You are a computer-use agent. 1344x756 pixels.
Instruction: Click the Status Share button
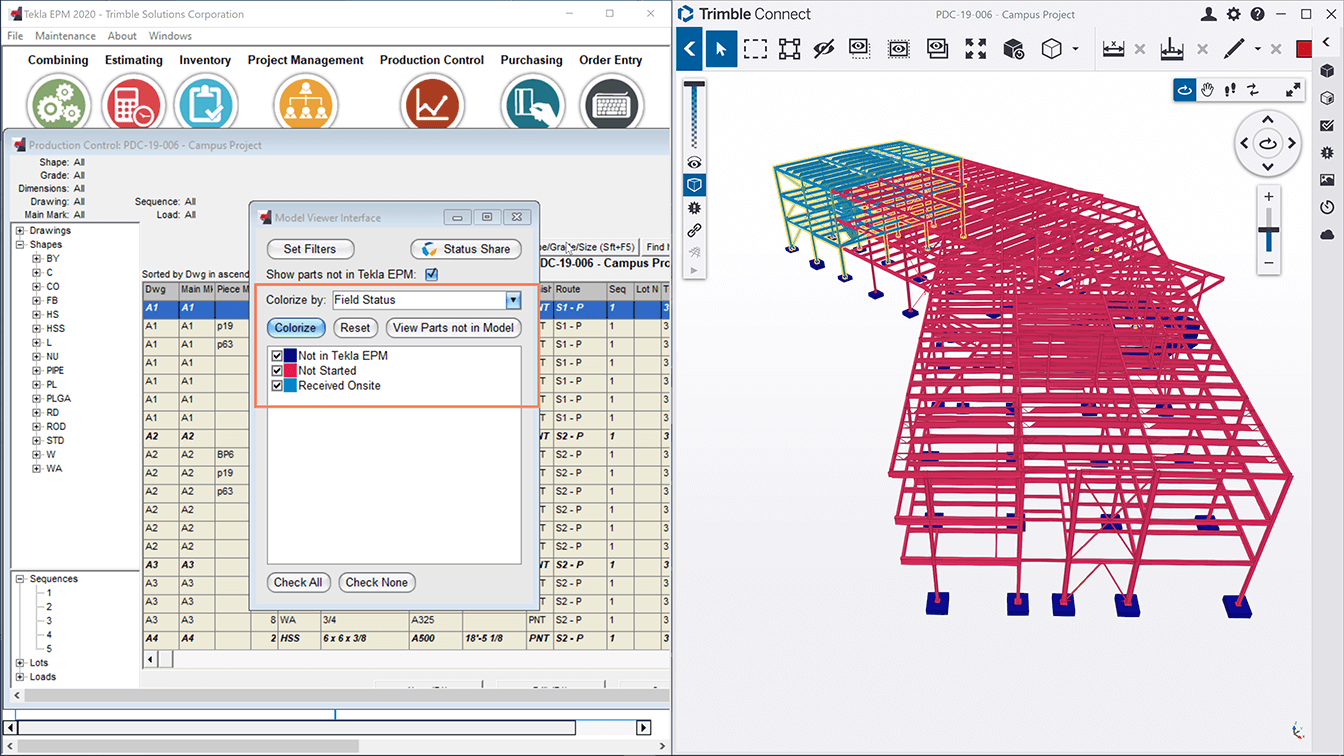point(465,249)
